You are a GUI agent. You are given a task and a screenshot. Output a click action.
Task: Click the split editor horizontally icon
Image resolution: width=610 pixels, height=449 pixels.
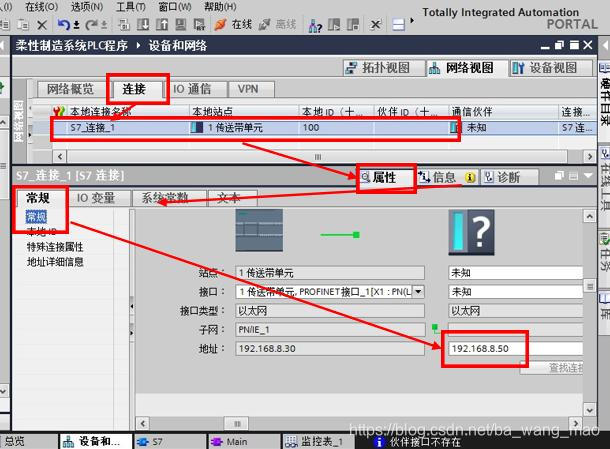398,25
